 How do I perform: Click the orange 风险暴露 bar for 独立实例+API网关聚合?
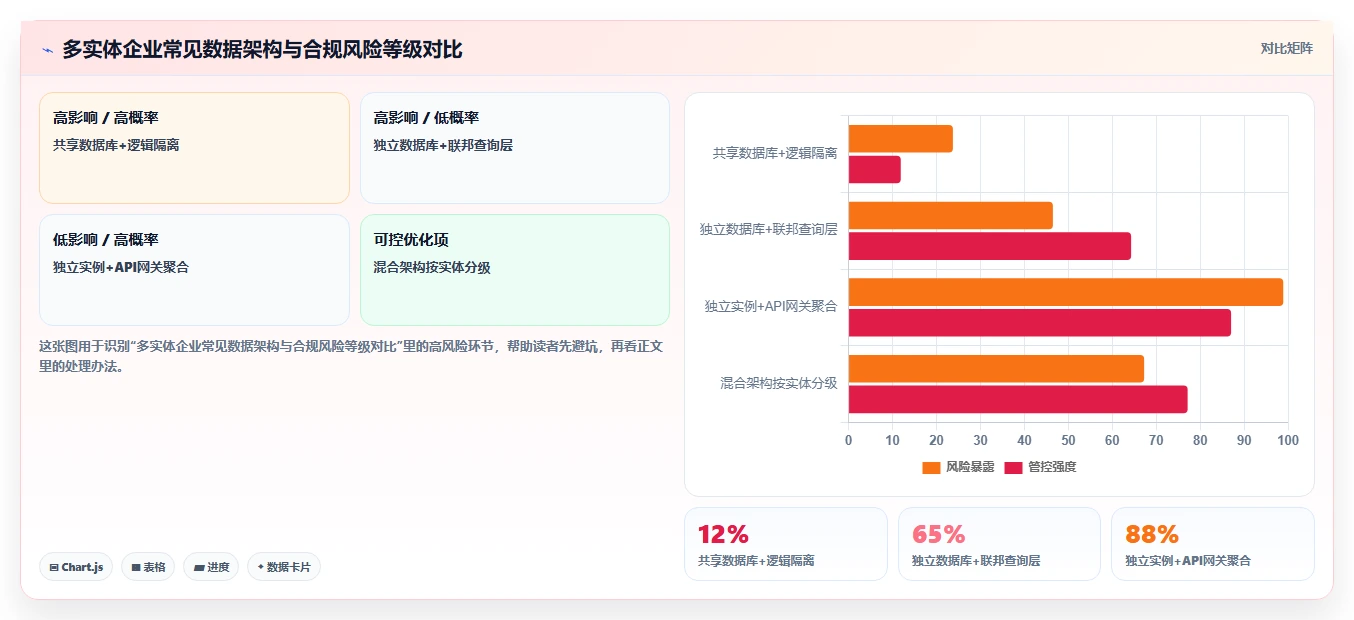[1066, 292]
